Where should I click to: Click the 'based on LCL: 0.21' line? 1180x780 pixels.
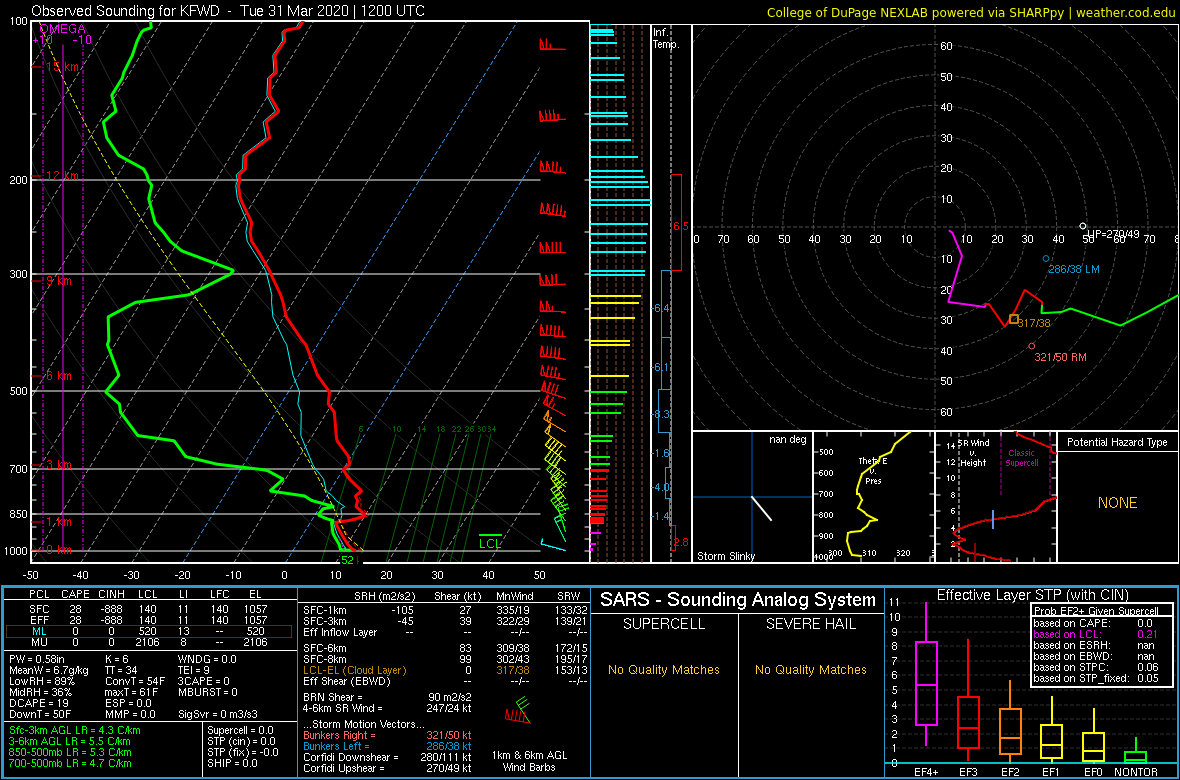tap(1098, 635)
